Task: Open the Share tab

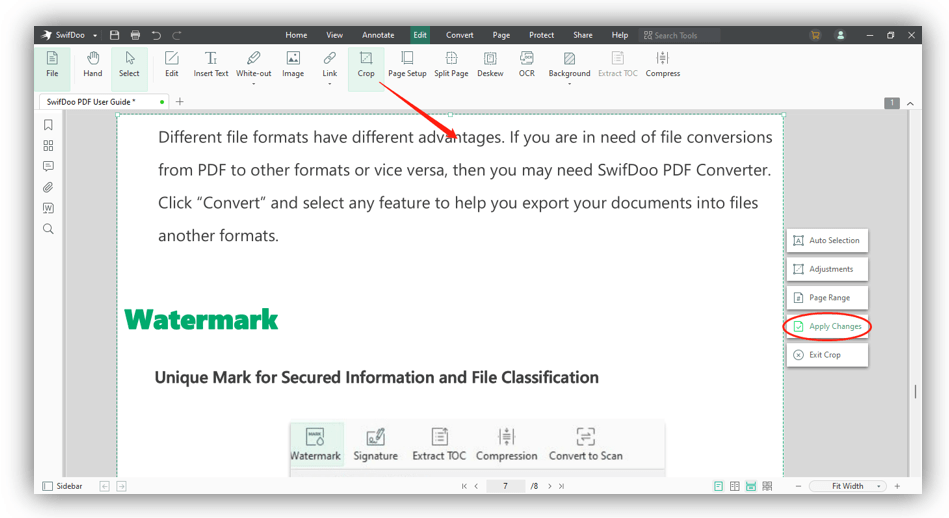Action: pyautogui.click(x=583, y=35)
